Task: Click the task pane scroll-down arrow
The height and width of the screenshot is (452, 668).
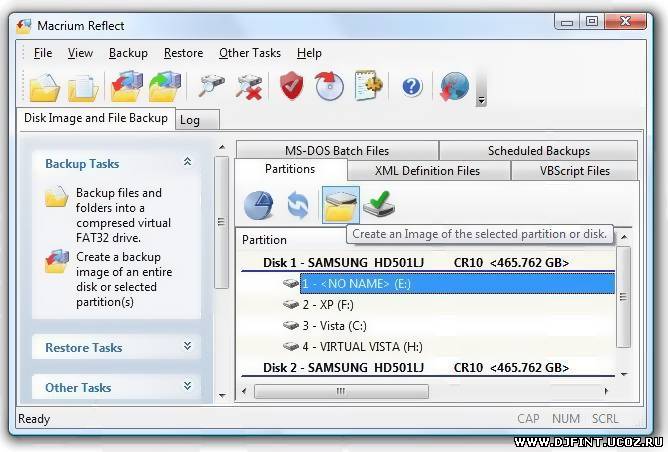Action: tap(222, 395)
